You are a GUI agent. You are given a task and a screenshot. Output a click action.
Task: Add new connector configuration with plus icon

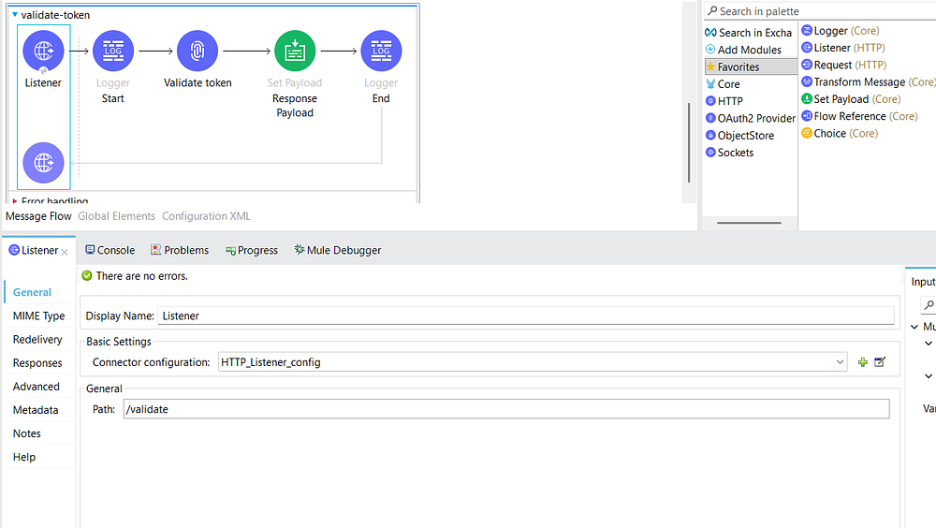click(x=863, y=362)
